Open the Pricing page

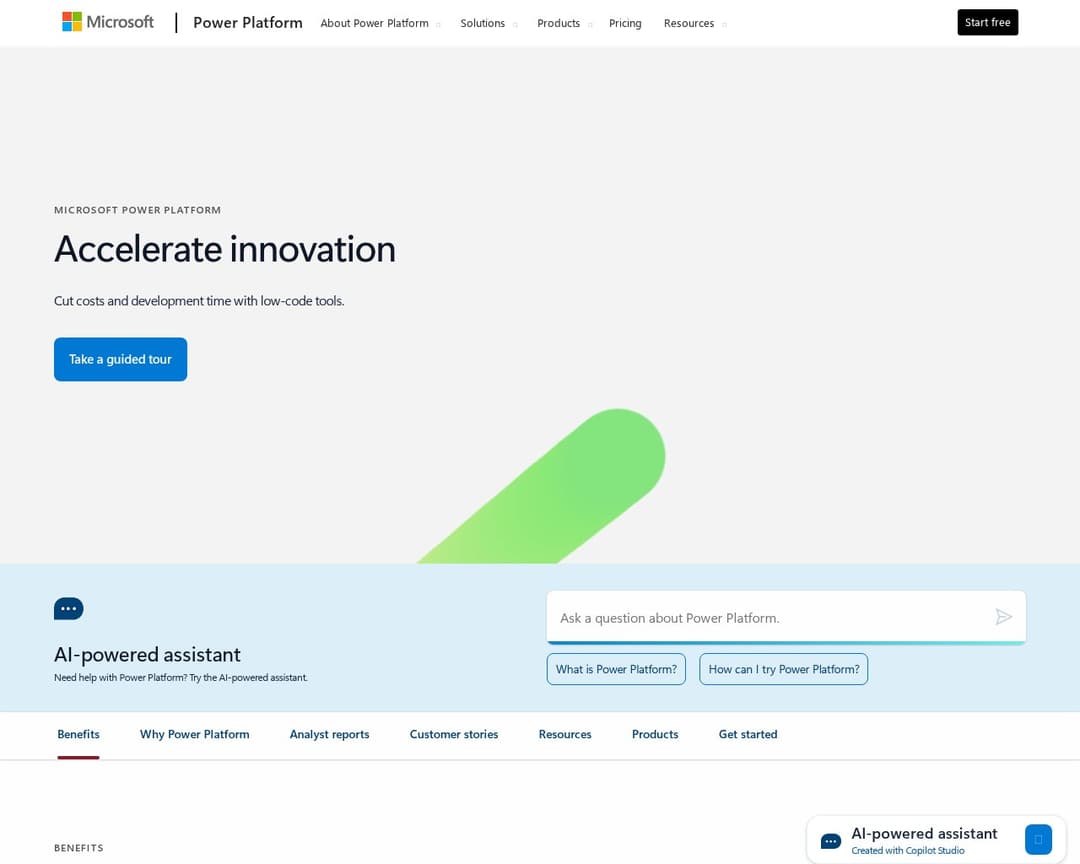[625, 23]
